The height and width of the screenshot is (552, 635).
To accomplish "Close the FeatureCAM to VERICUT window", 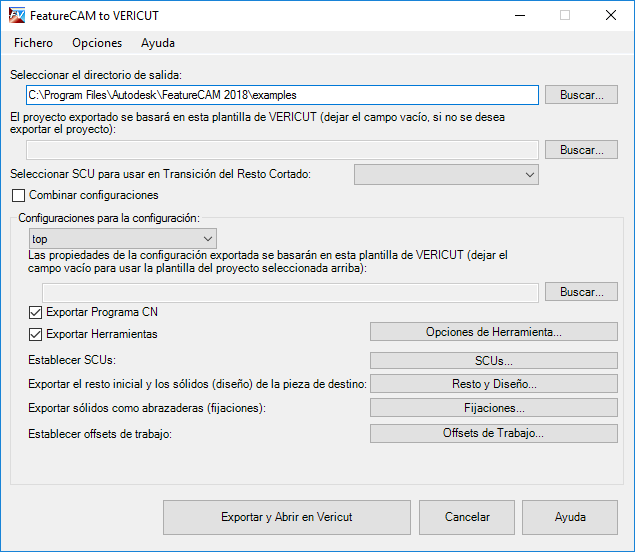I will coord(611,15).
